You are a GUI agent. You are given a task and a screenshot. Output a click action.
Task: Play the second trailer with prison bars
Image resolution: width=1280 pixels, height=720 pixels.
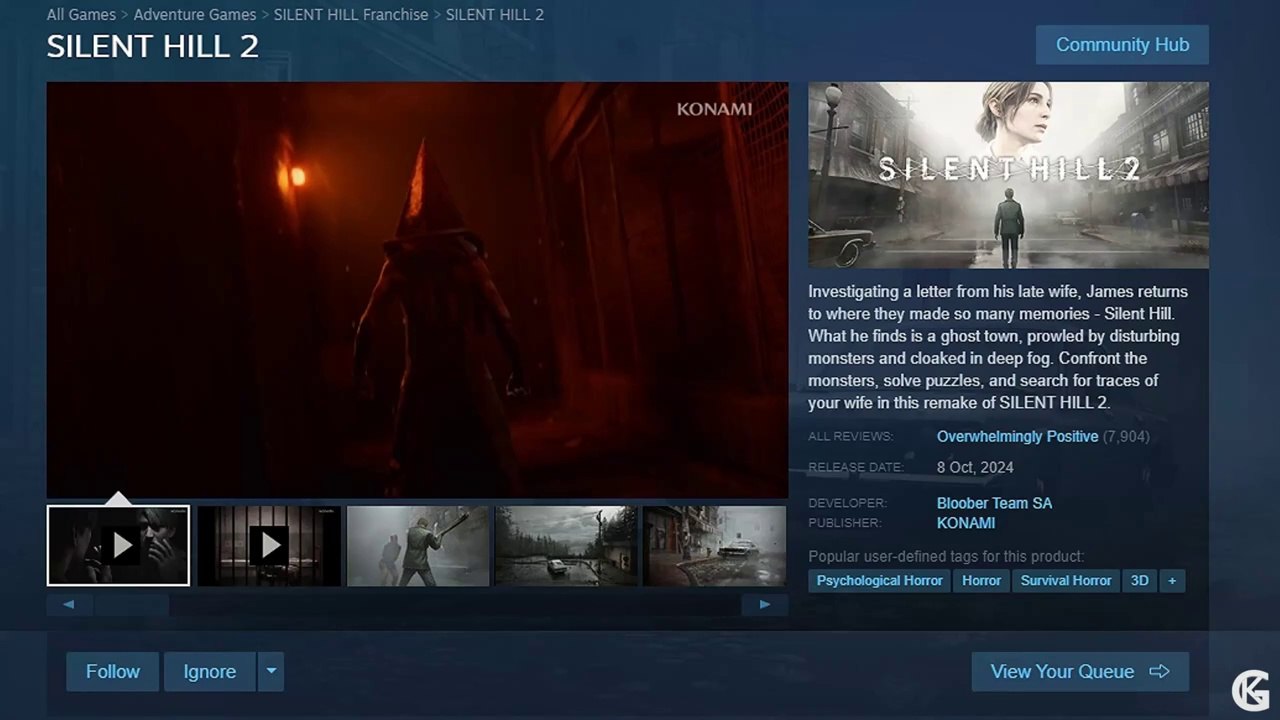tap(269, 545)
